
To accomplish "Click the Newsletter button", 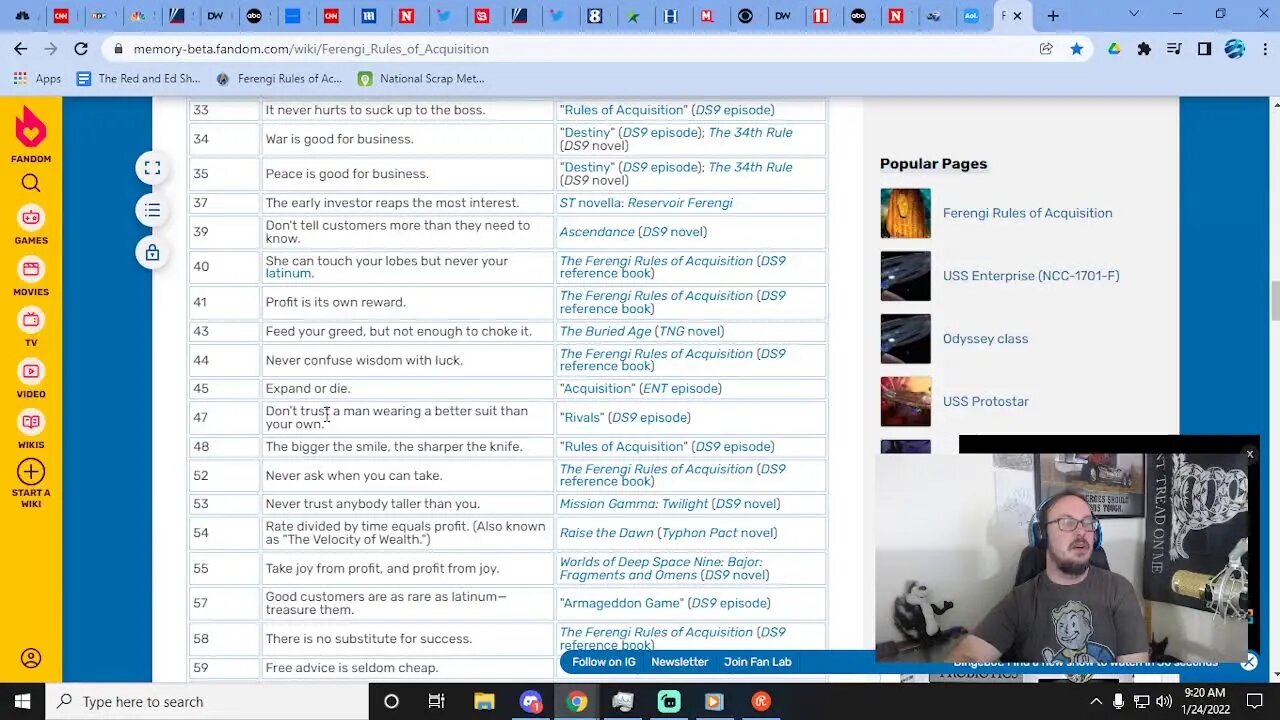I will (680, 662).
